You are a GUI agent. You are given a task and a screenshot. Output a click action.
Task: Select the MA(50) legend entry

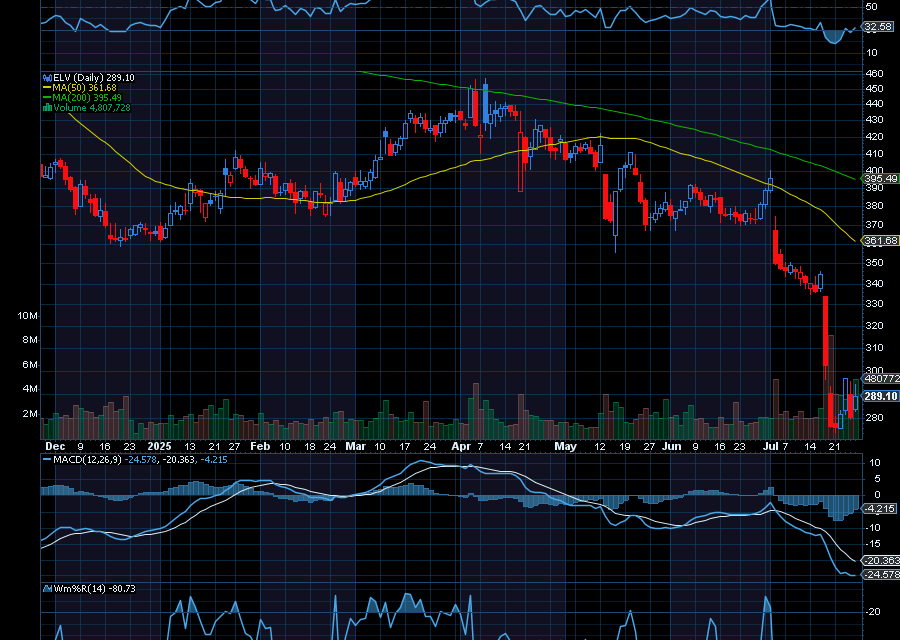click(85, 88)
